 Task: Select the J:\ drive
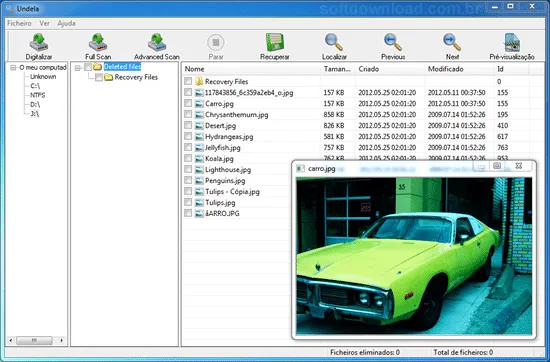pyautogui.click(x=34, y=114)
